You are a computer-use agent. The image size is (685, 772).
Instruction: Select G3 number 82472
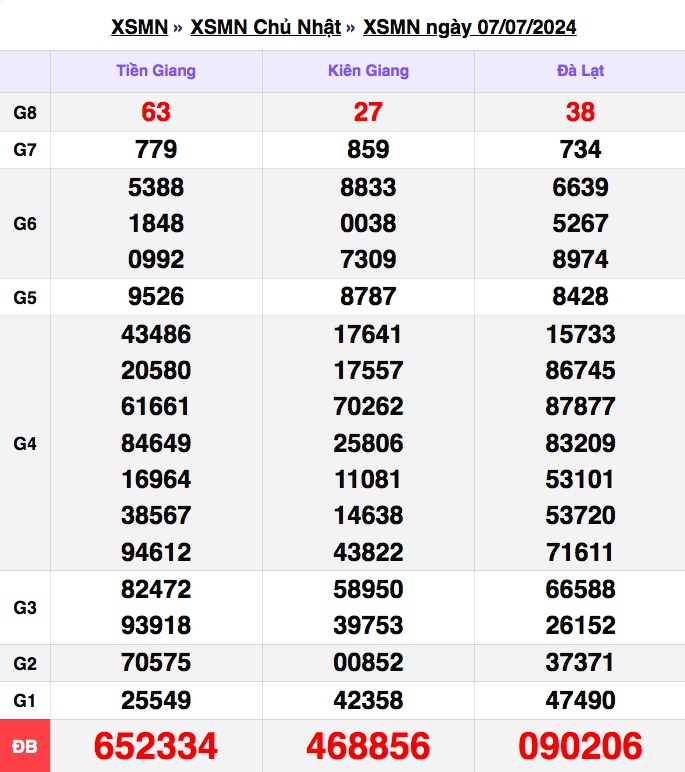[x=156, y=589]
